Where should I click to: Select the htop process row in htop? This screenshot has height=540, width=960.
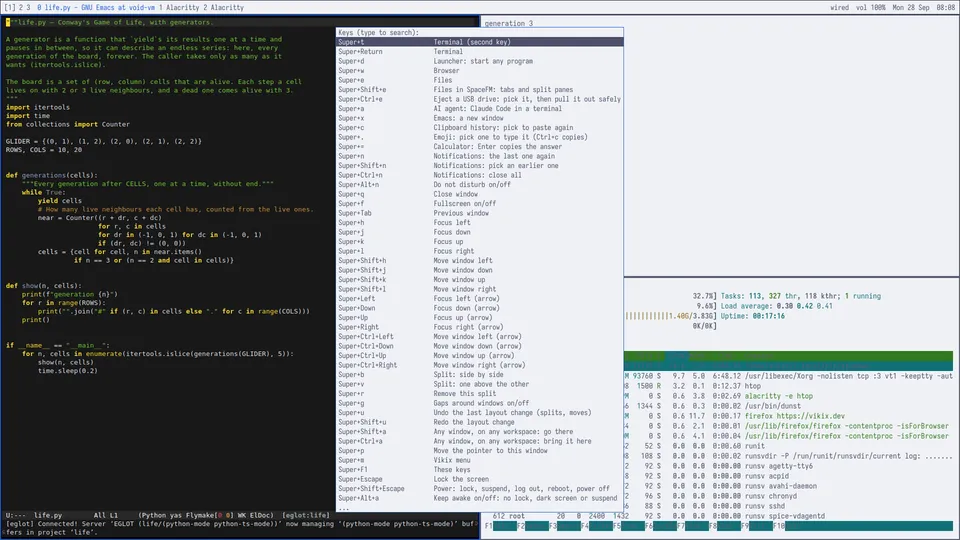(x=789, y=386)
